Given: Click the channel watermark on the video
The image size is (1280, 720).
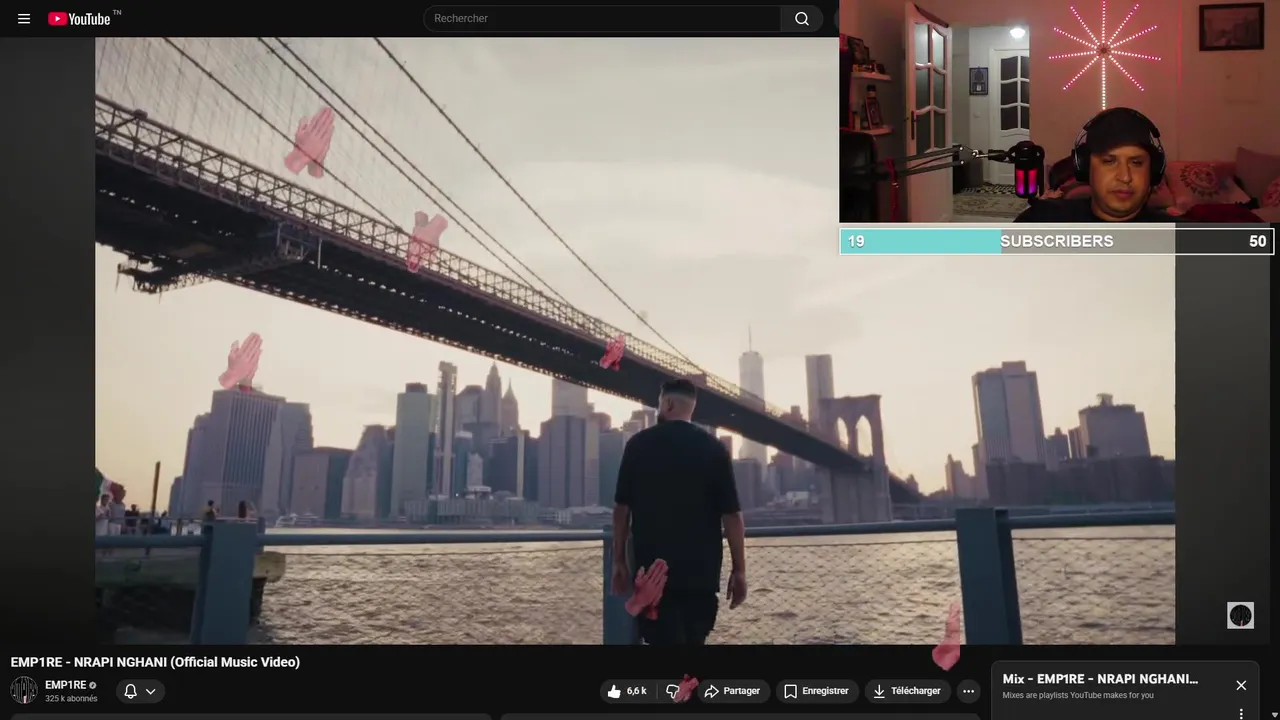Looking at the screenshot, I should tap(1240, 615).
